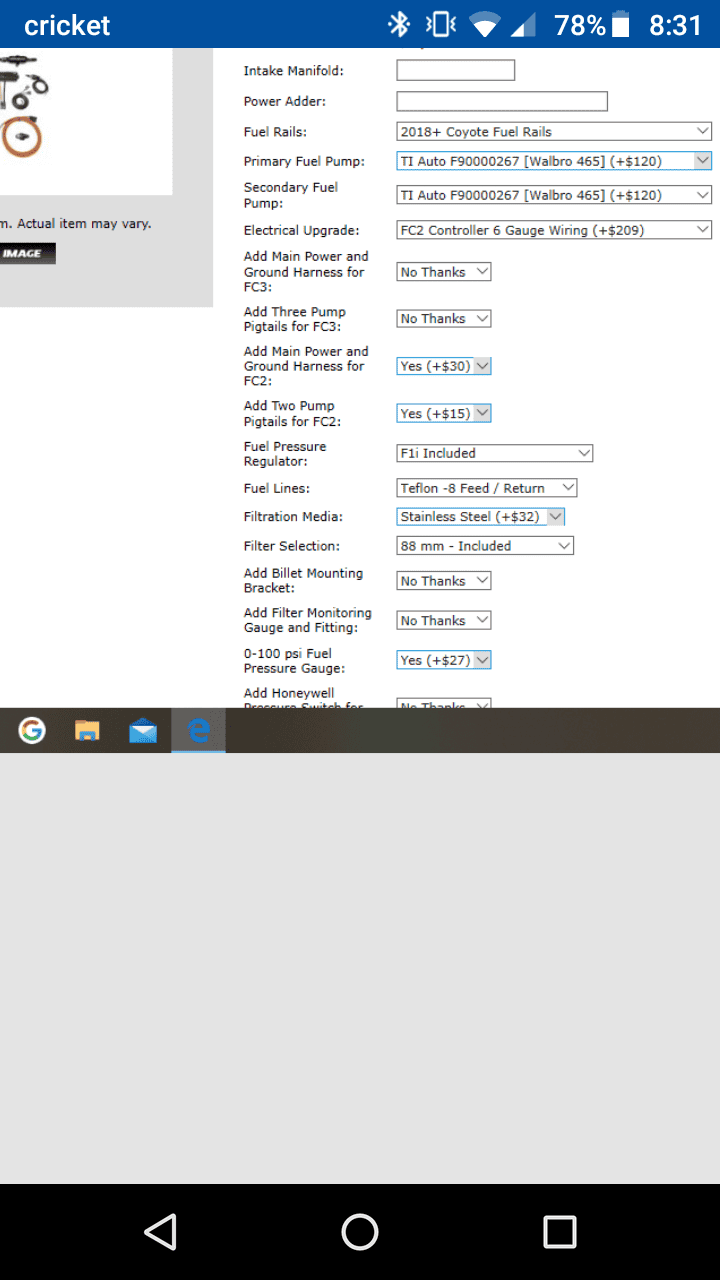Open the Secondary Fuel Pump dropdown
720x1280 pixels.
pyautogui.click(x=554, y=195)
